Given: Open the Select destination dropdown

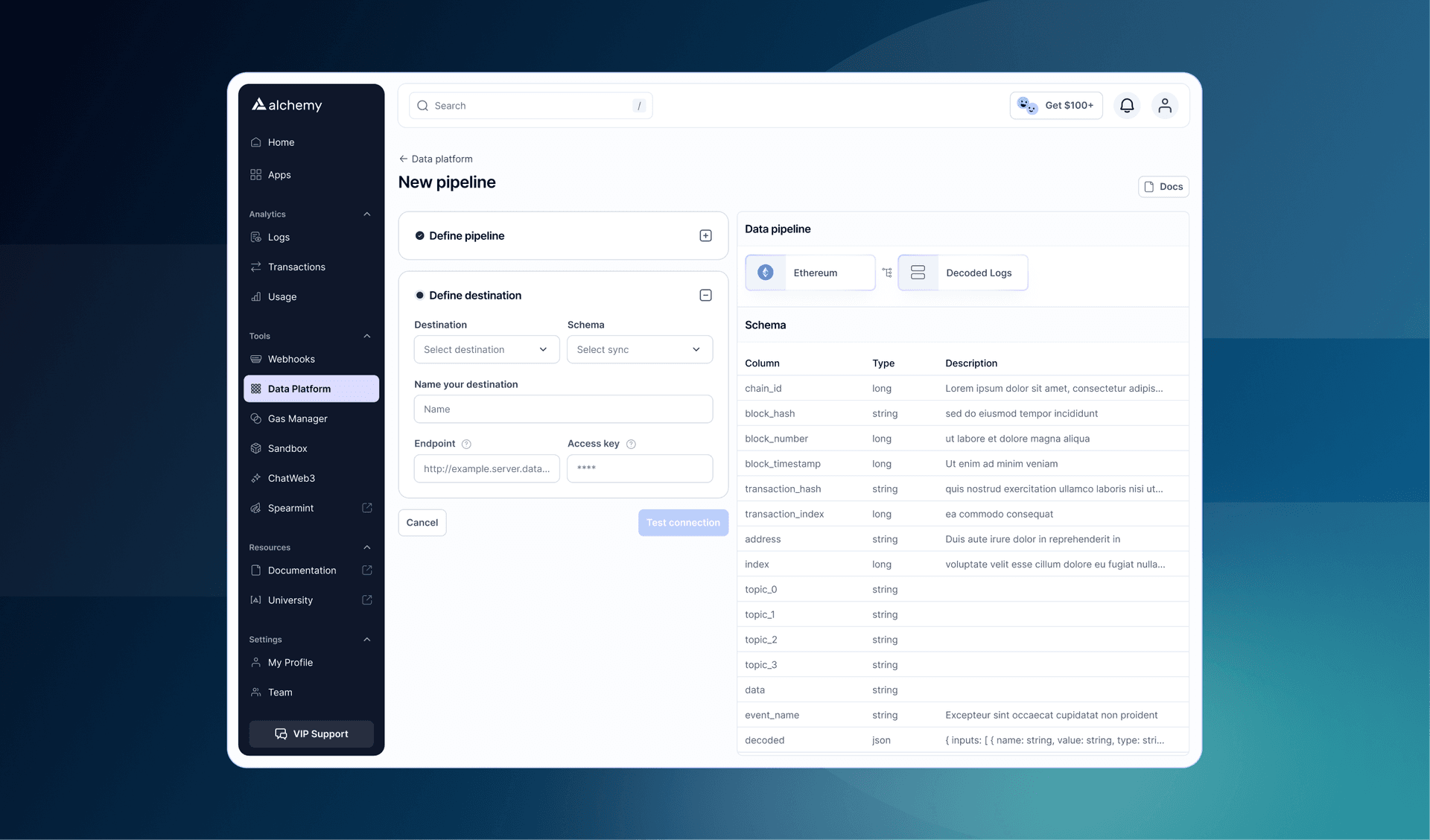Looking at the screenshot, I should coord(486,349).
